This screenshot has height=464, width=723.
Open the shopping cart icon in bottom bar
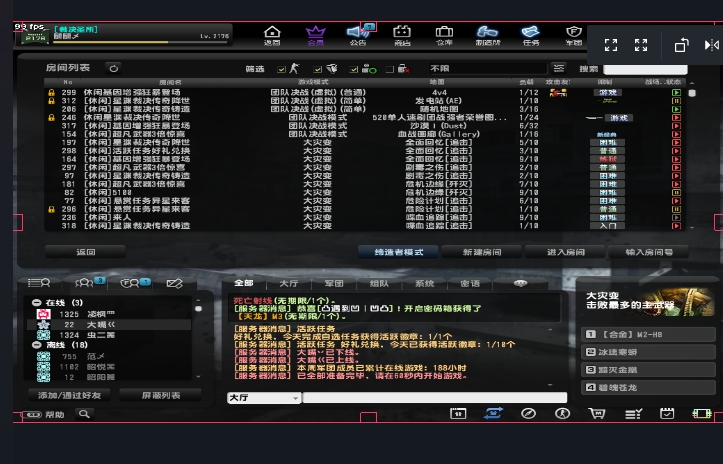click(x=597, y=413)
